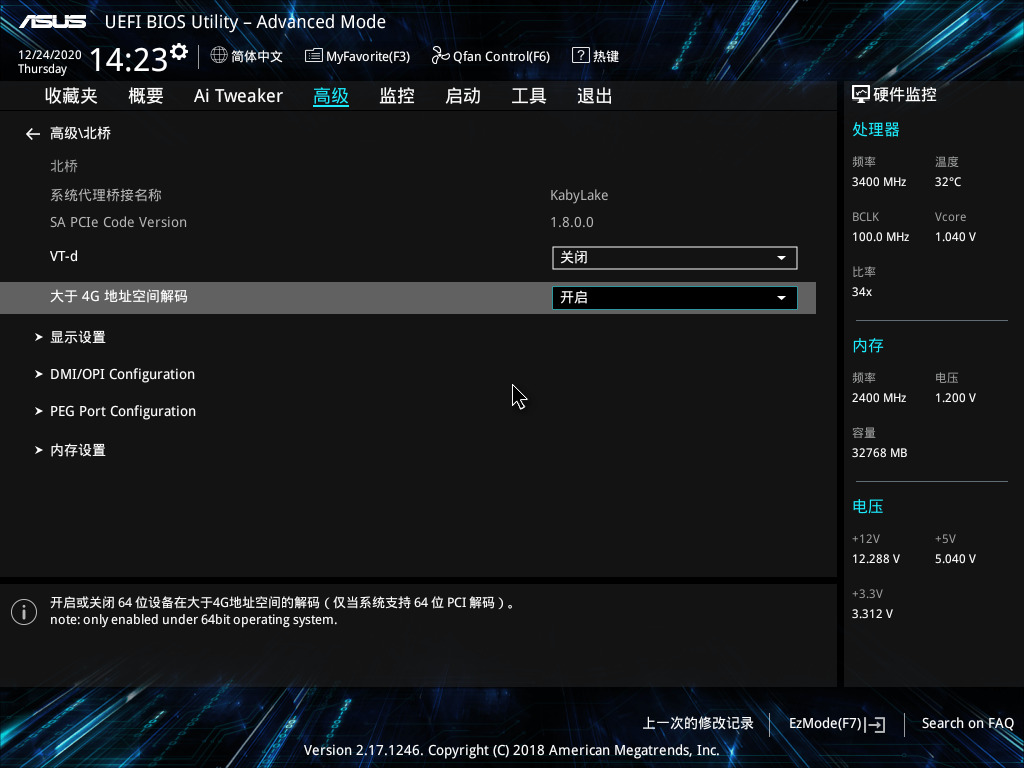Image resolution: width=1024 pixels, height=768 pixels.
Task: Switch to the 收藏夹 tab
Action: [71, 96]
